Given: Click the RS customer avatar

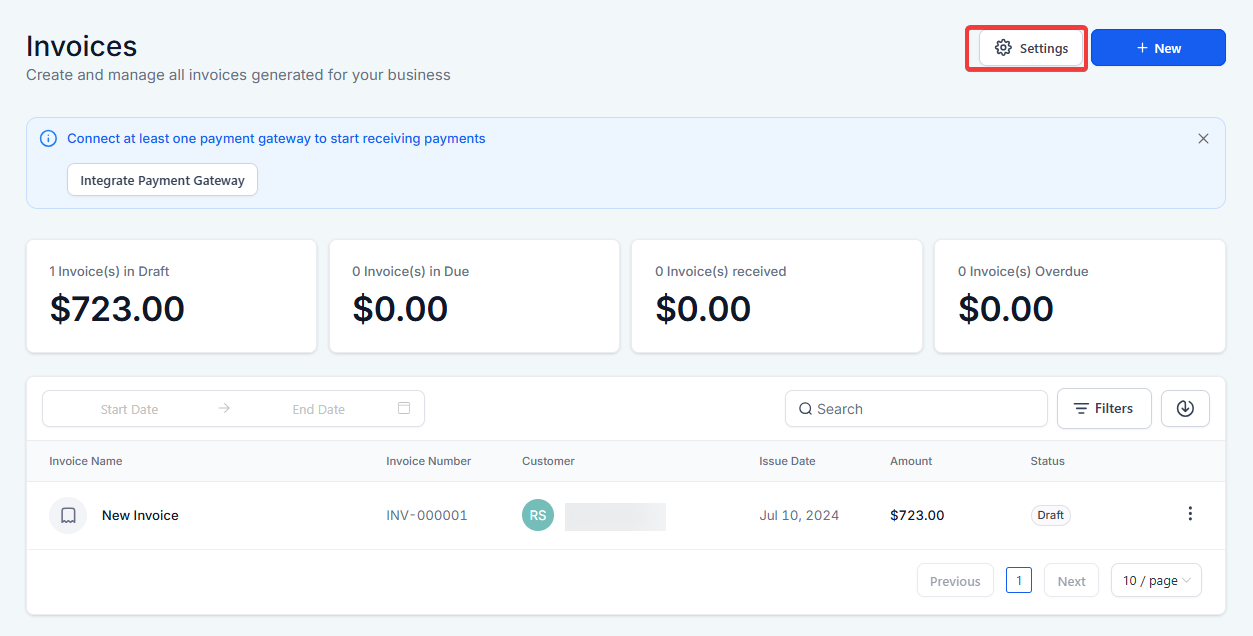Looking at the screenshot, I should pos(538,515).
